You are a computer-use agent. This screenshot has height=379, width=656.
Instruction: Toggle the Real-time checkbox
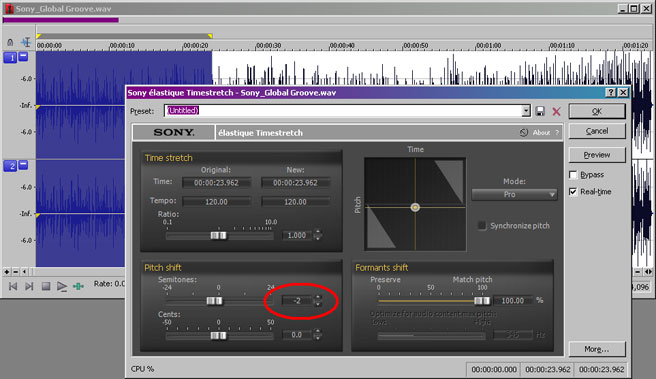[x=573, y=192]
